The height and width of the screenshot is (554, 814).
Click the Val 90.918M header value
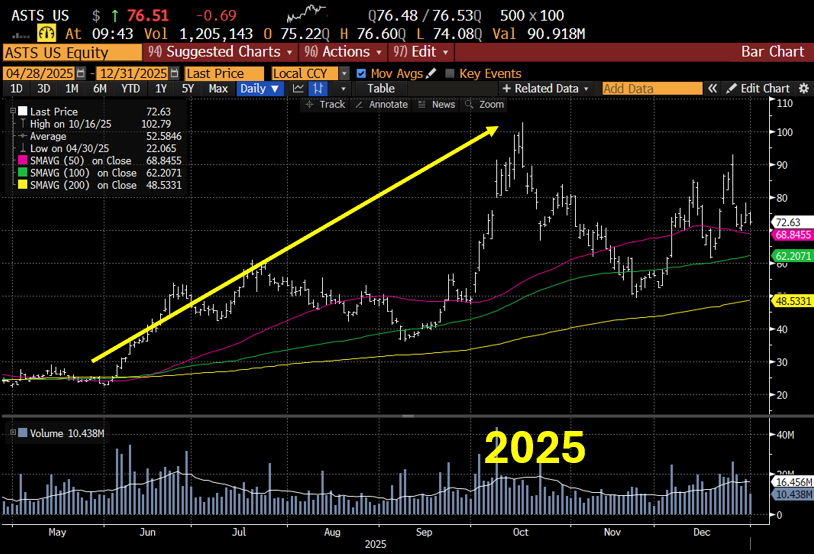click(538, 34)
